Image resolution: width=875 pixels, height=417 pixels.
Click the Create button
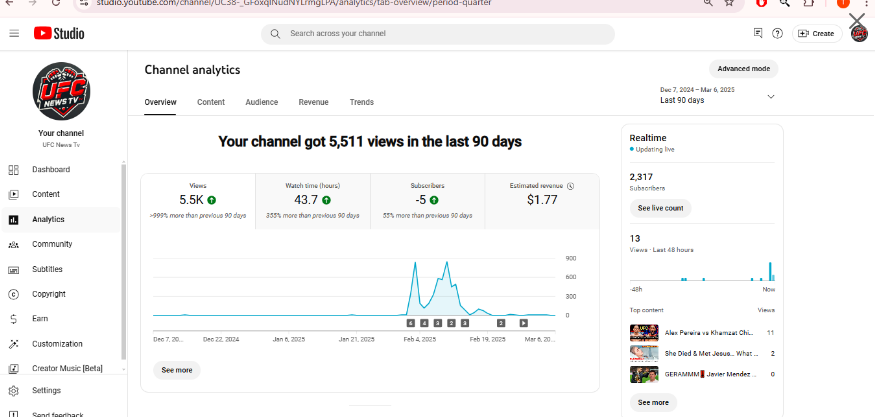coord(817,33)
